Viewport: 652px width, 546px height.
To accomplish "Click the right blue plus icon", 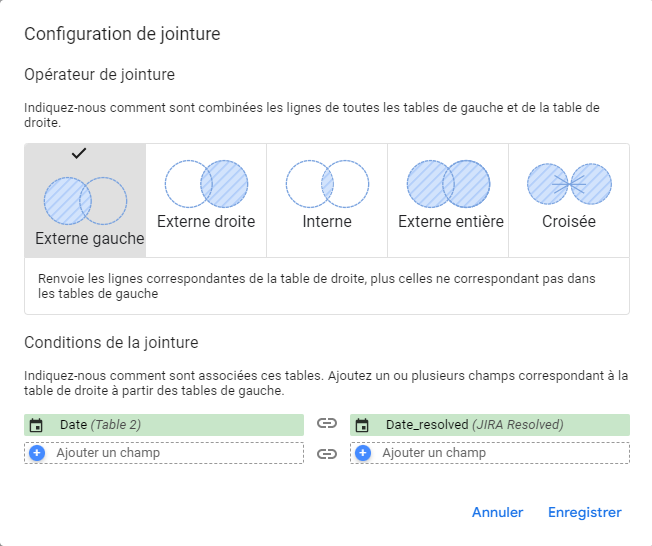I will coord(363,453).
